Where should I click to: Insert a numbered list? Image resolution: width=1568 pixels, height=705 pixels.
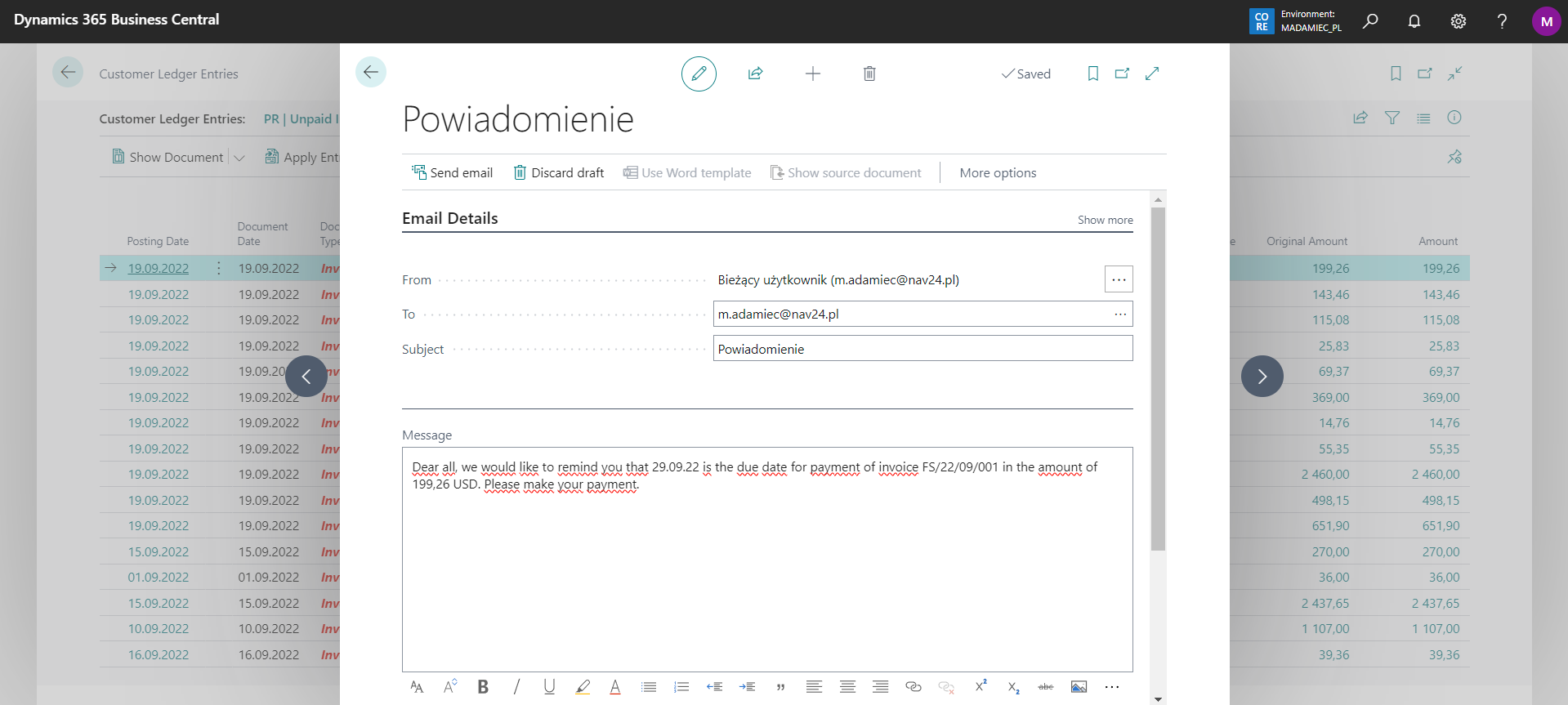pos(681,687)
